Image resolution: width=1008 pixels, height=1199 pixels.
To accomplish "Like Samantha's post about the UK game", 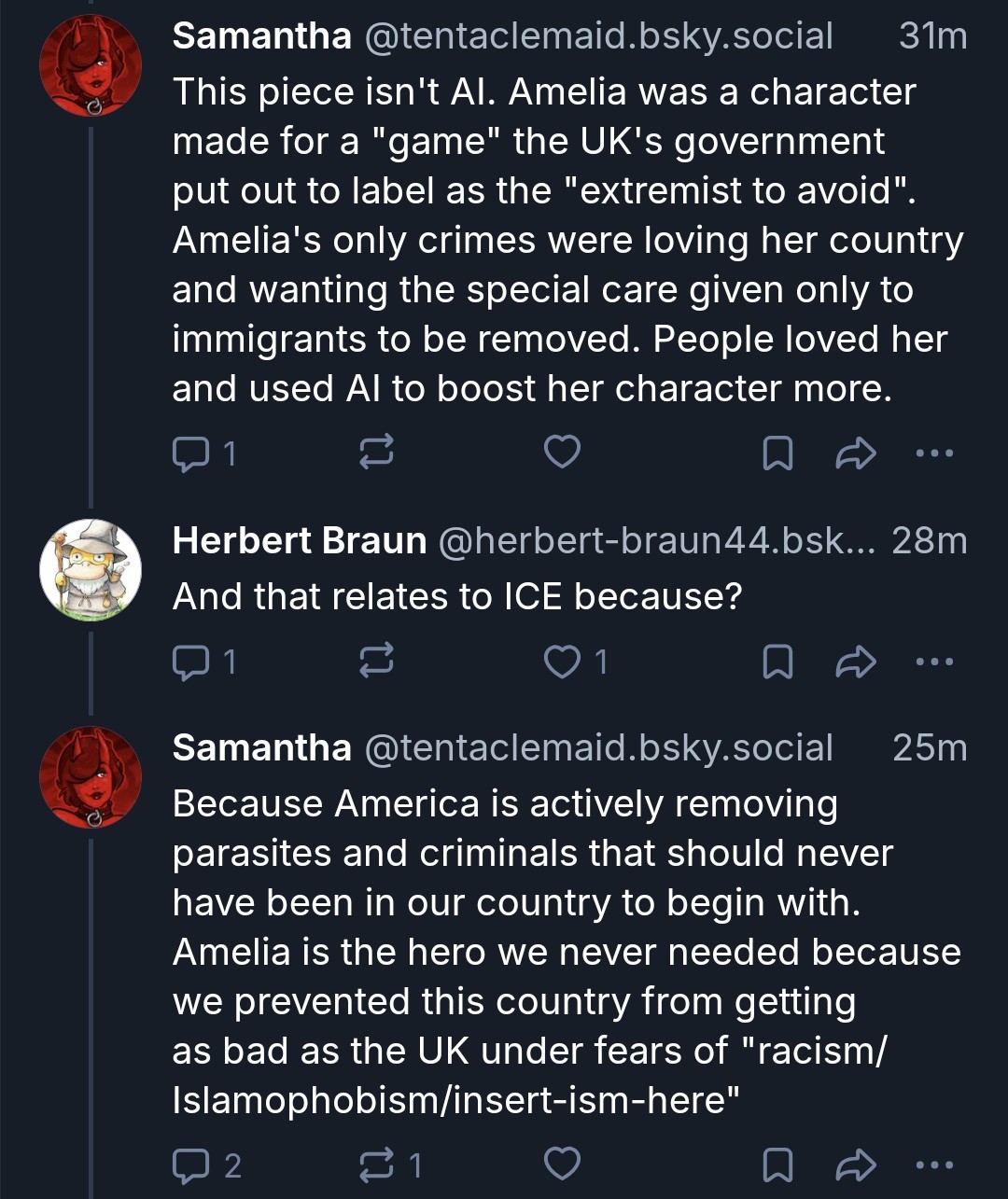I will pyautogui.click(x=562, y=453).
